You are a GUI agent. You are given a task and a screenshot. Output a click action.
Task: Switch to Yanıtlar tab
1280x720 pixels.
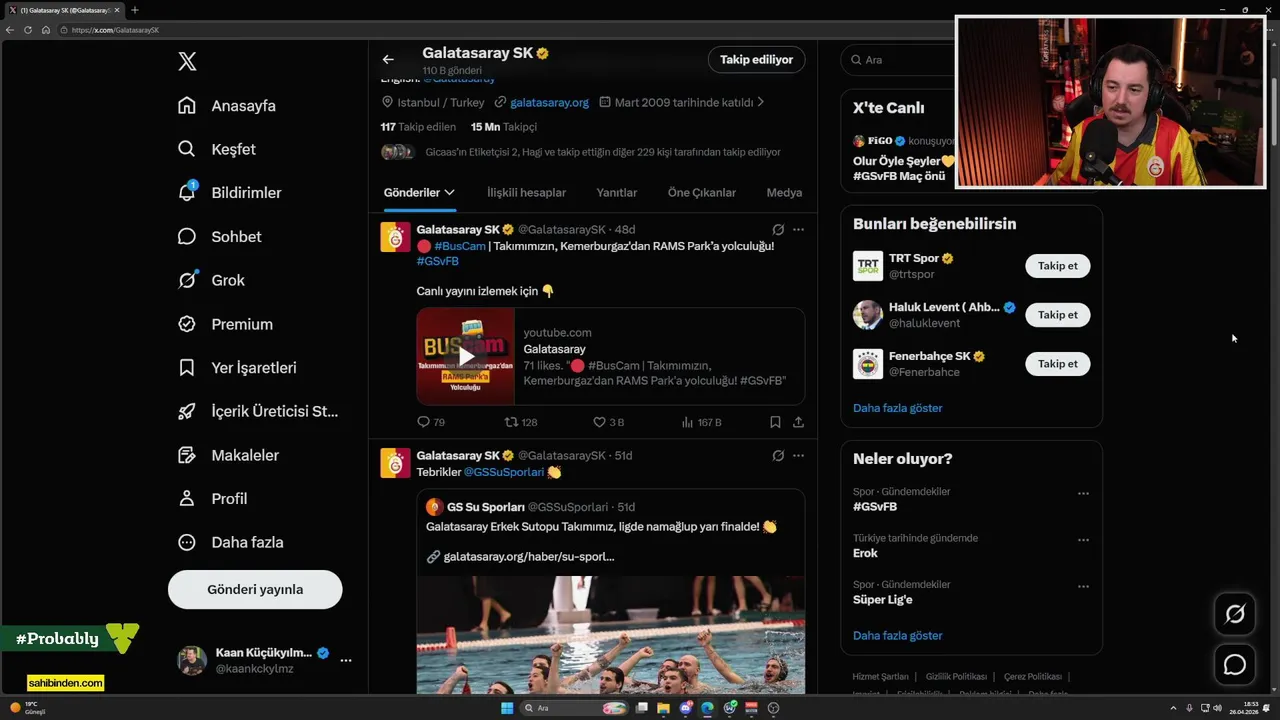click(616, 192)
